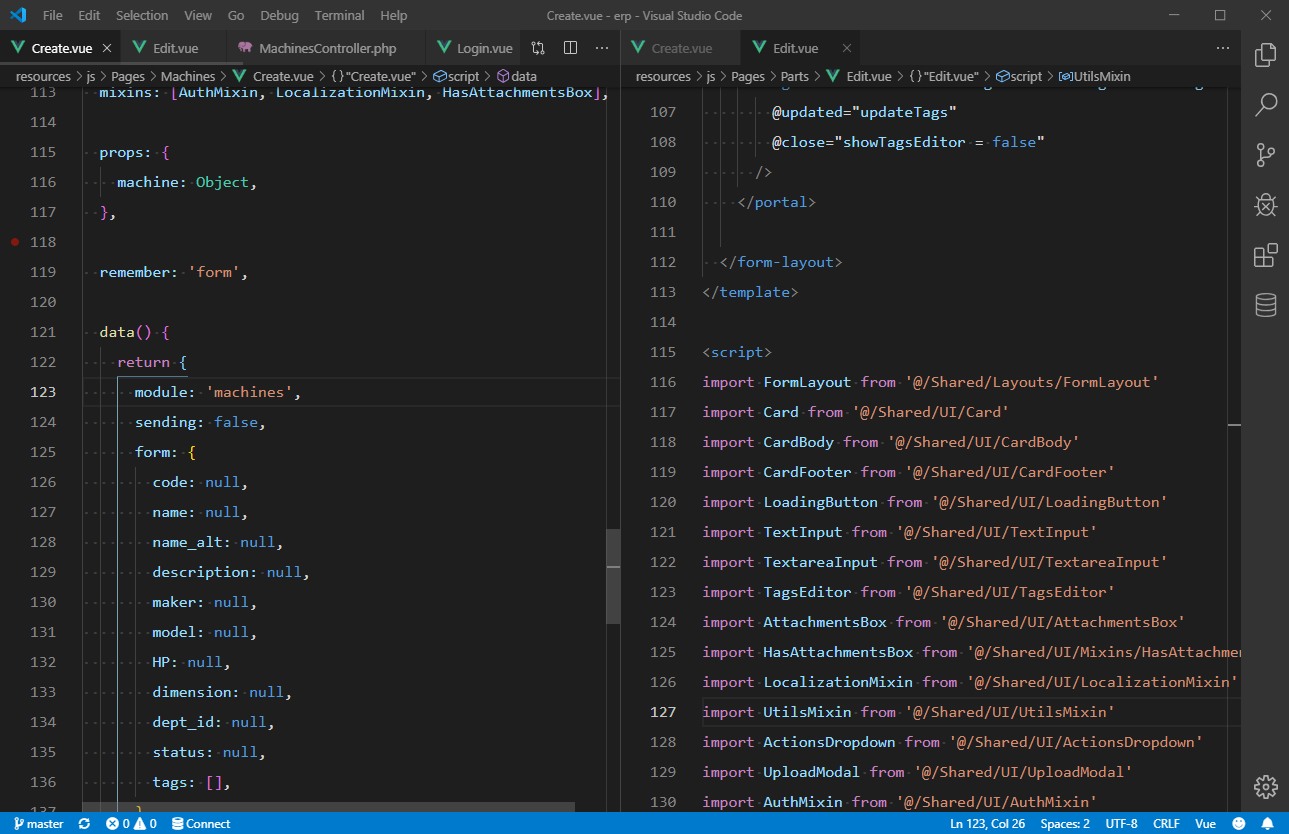Open the Run and Debug view
This screenshot has width=1289, height=834.
click(1265, 205)
